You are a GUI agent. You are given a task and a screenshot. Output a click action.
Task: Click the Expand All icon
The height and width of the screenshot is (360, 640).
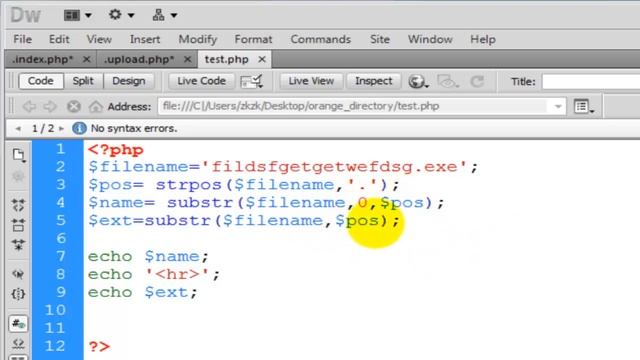point(18,244)
